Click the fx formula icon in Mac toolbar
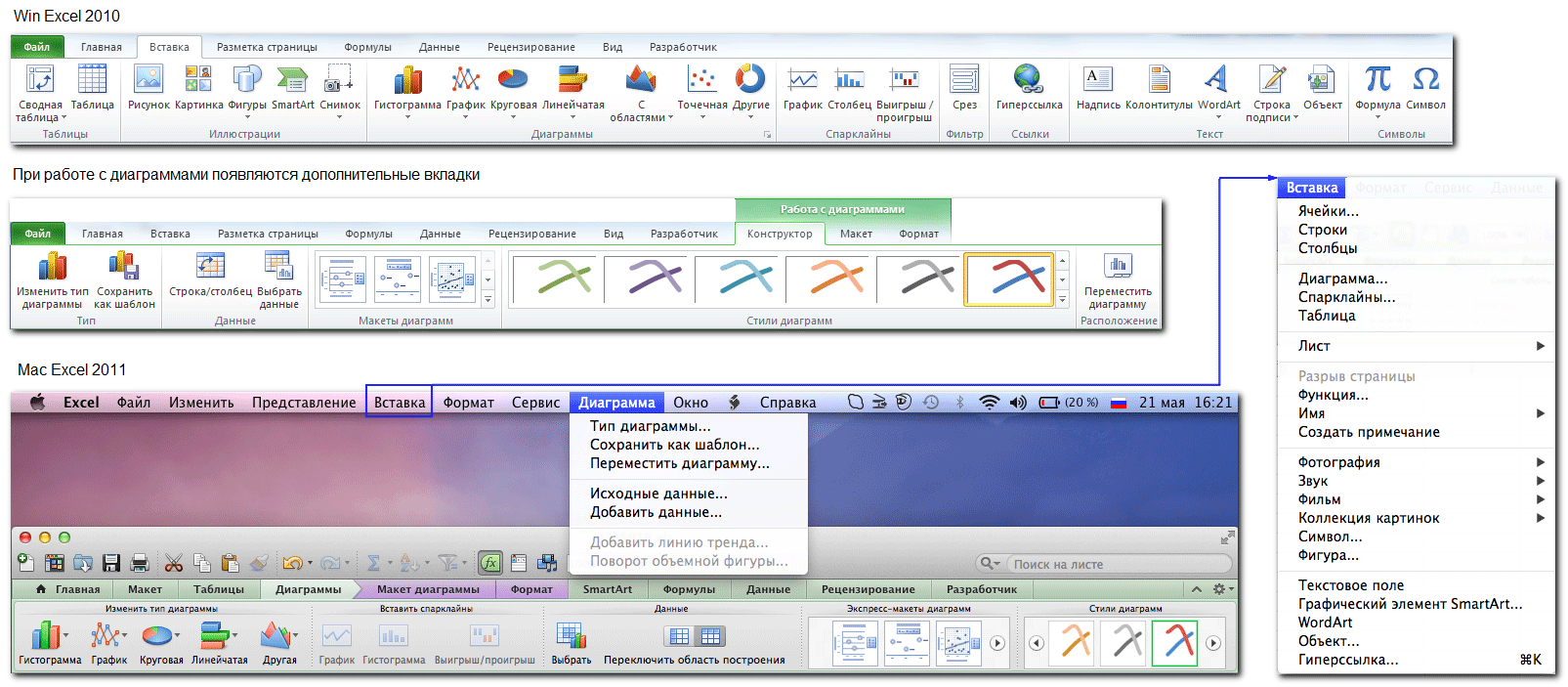This screenshot has width=1568, height=687. pos(490,563)
